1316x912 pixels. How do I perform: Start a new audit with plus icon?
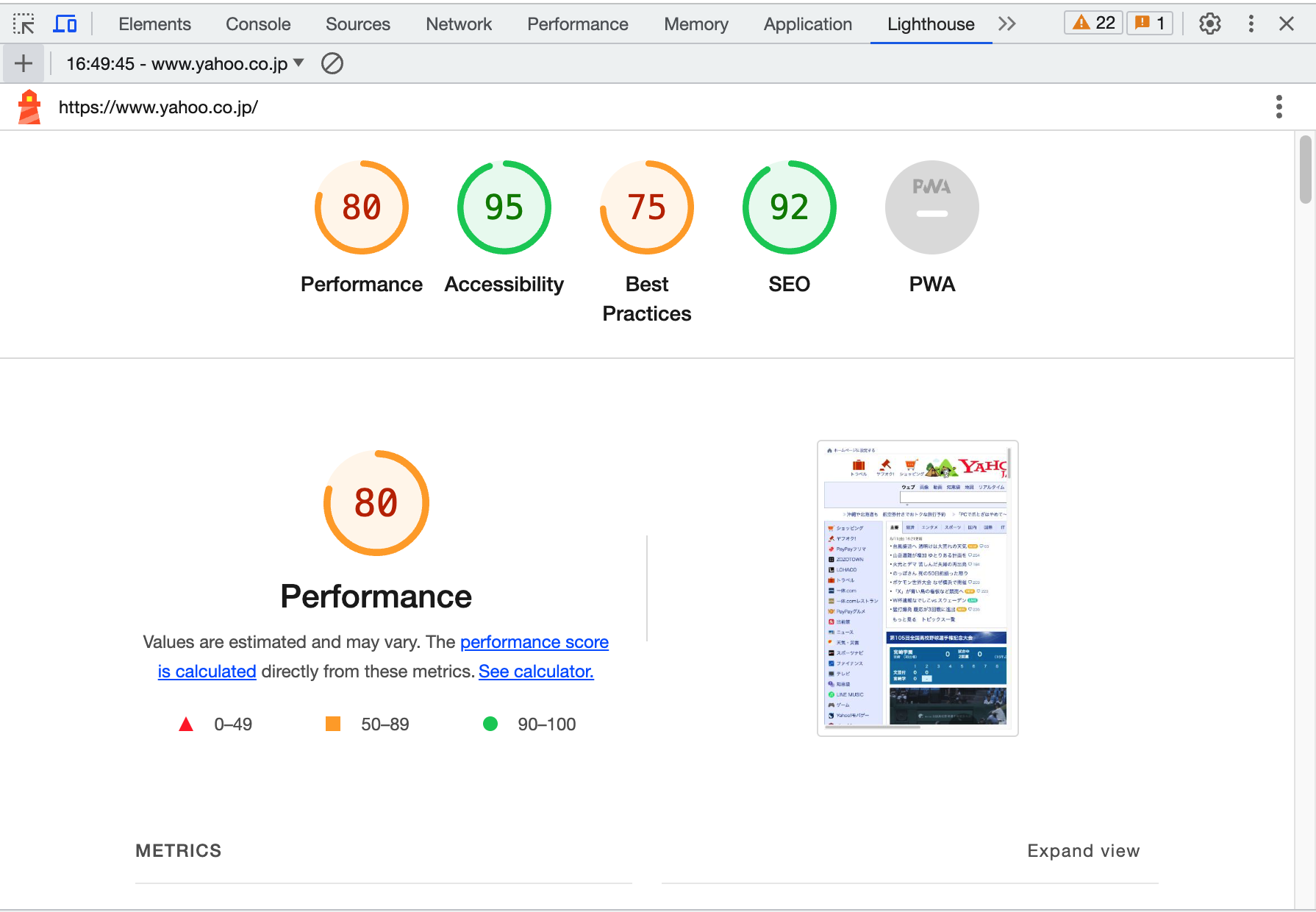click(x=23, y=63)
